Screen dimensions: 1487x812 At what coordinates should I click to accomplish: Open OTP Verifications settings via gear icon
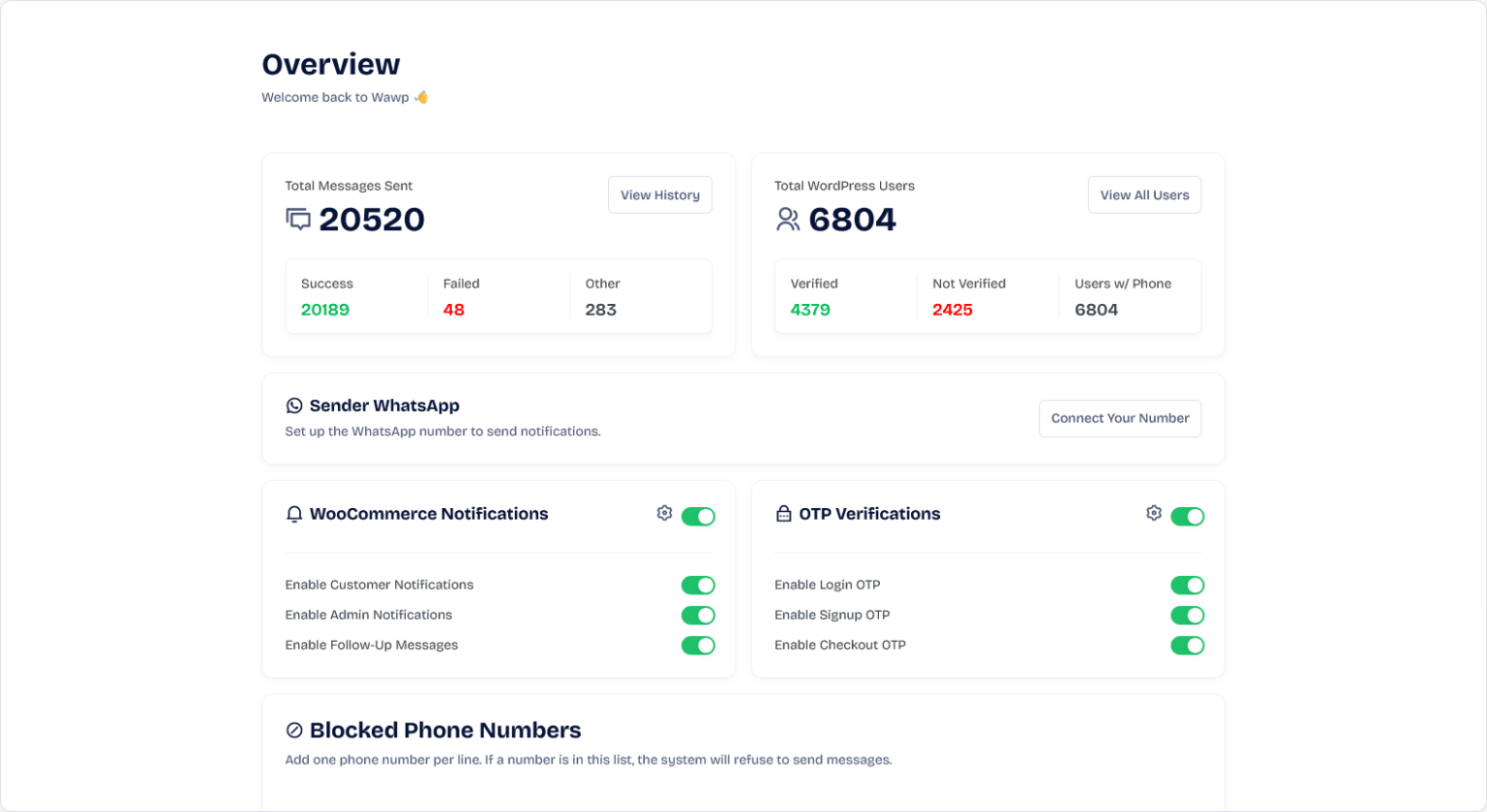point(1153,514)
